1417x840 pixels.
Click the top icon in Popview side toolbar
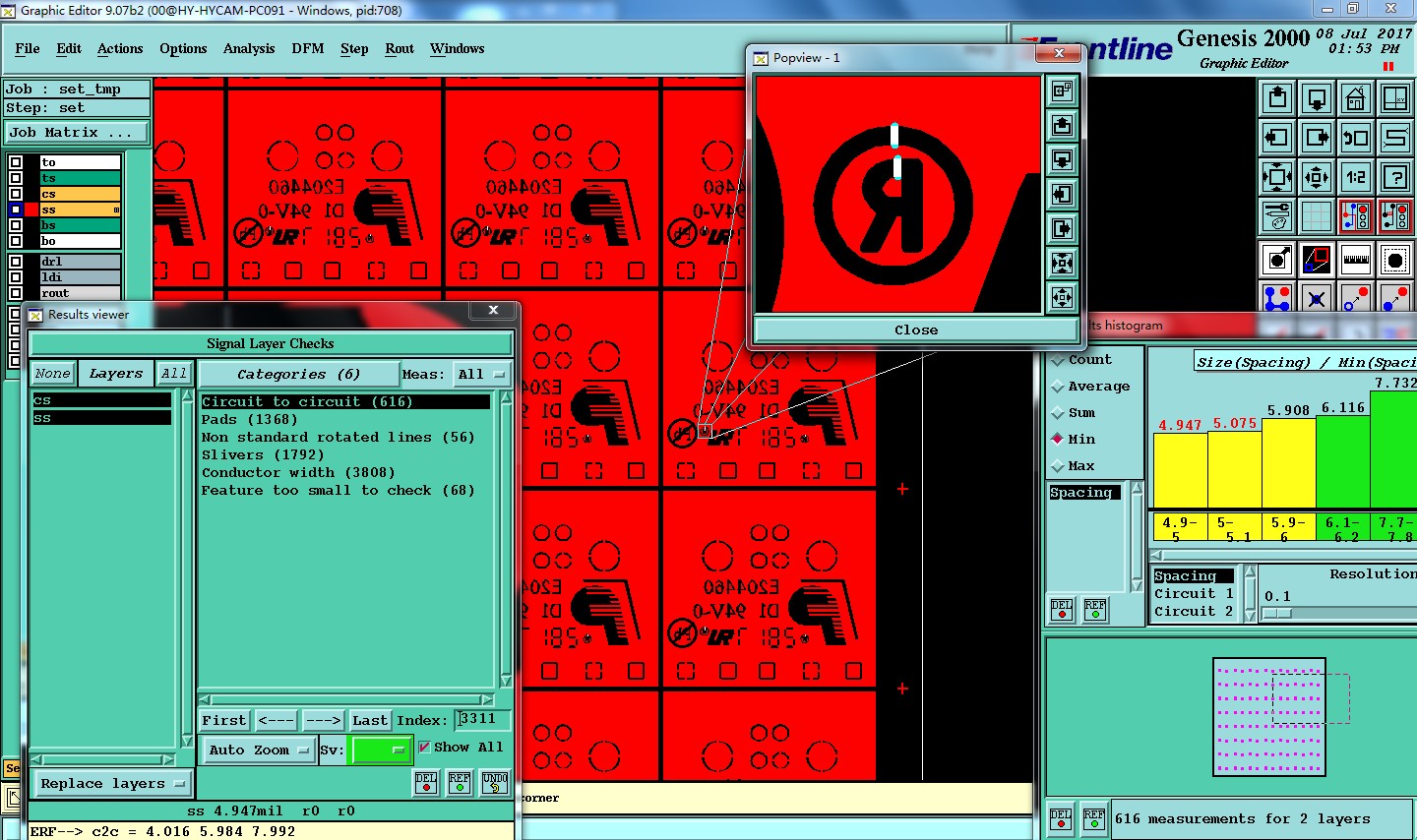coord(1062,90)
